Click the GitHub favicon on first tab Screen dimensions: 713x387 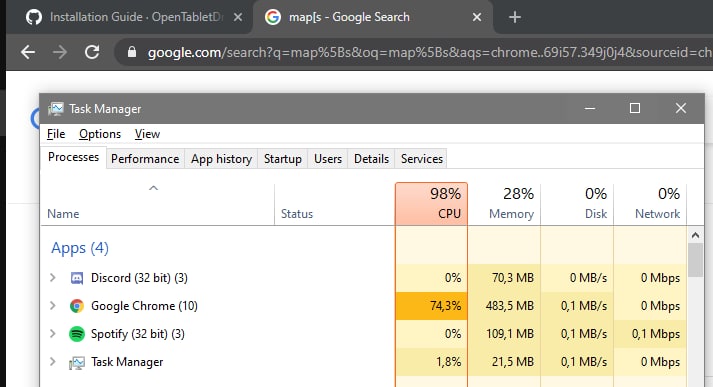tap(34, 17)
